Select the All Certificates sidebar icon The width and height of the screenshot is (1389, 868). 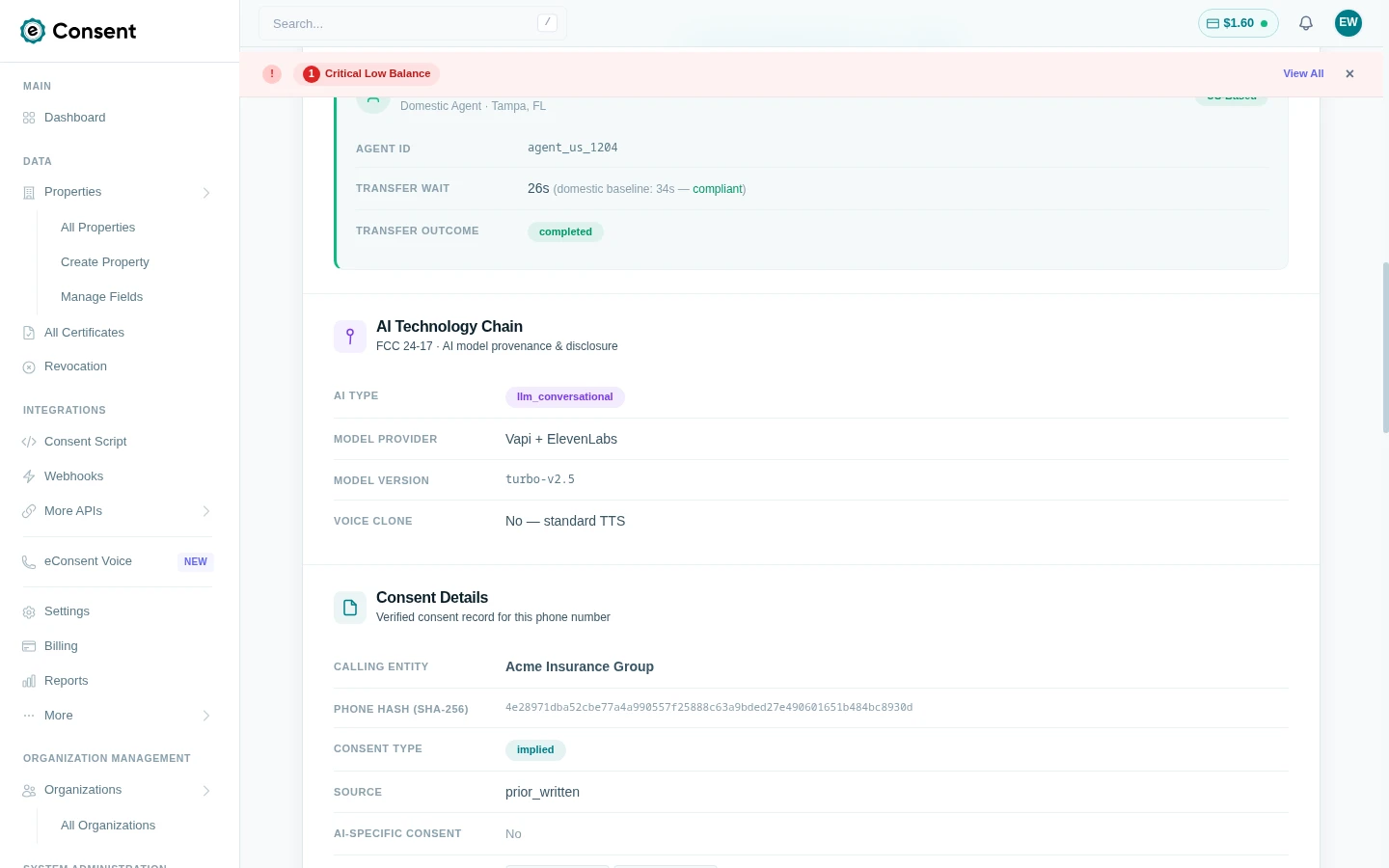29,333
